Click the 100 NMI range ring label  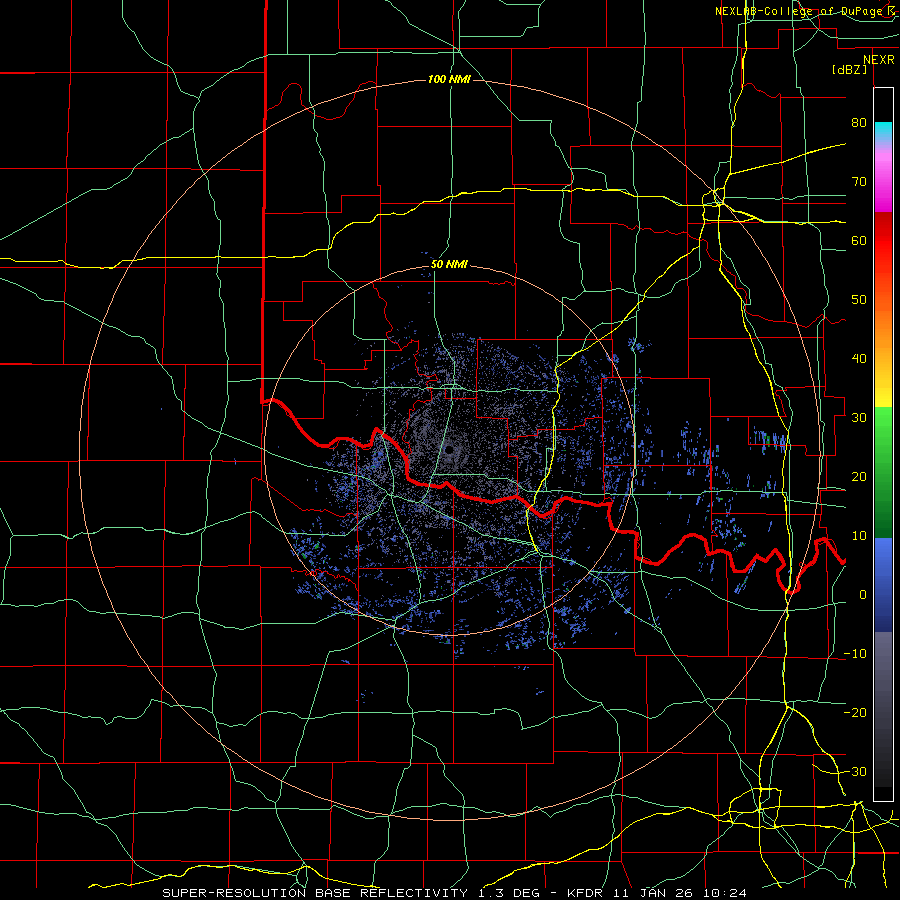click(449, 79)
